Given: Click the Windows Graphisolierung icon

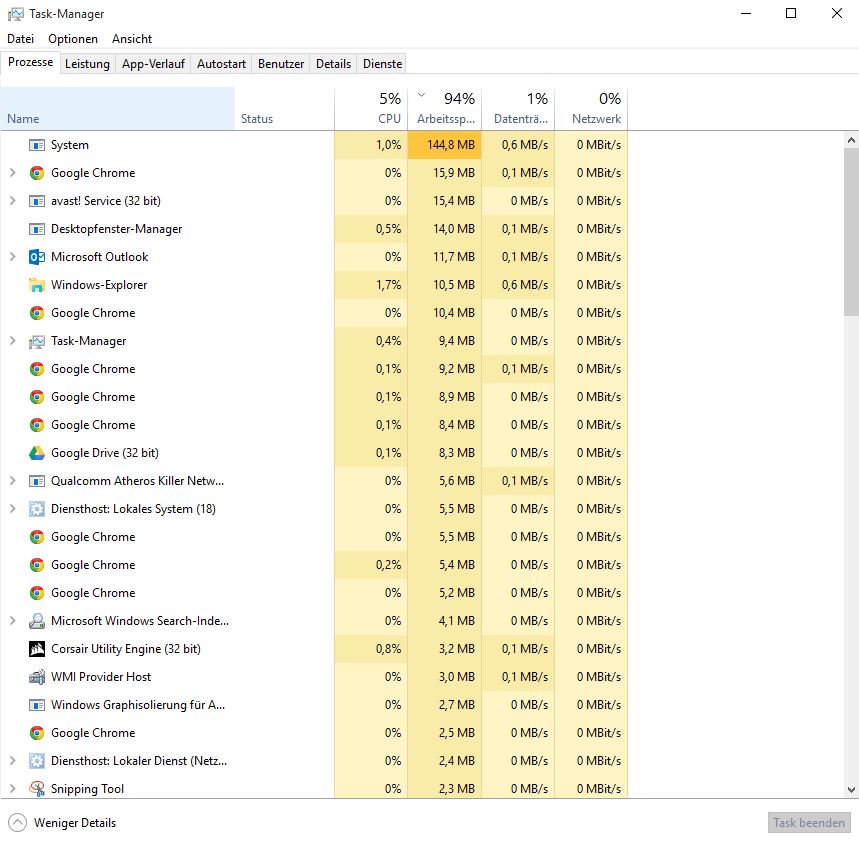Looking at the screenshot, I should click(37, 705).
